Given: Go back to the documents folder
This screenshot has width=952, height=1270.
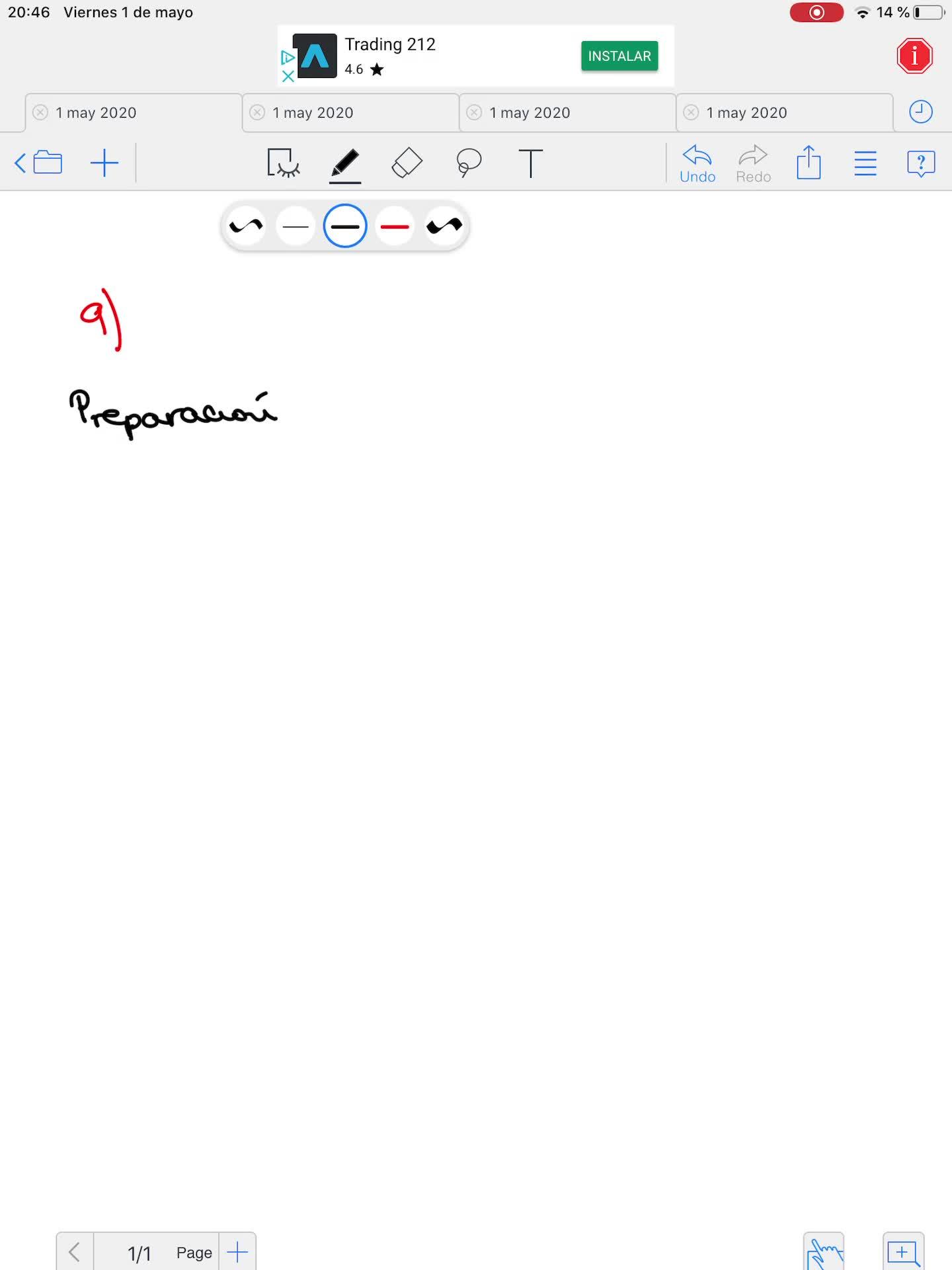Looking at the screenshot, I should [x=38, y=163].
